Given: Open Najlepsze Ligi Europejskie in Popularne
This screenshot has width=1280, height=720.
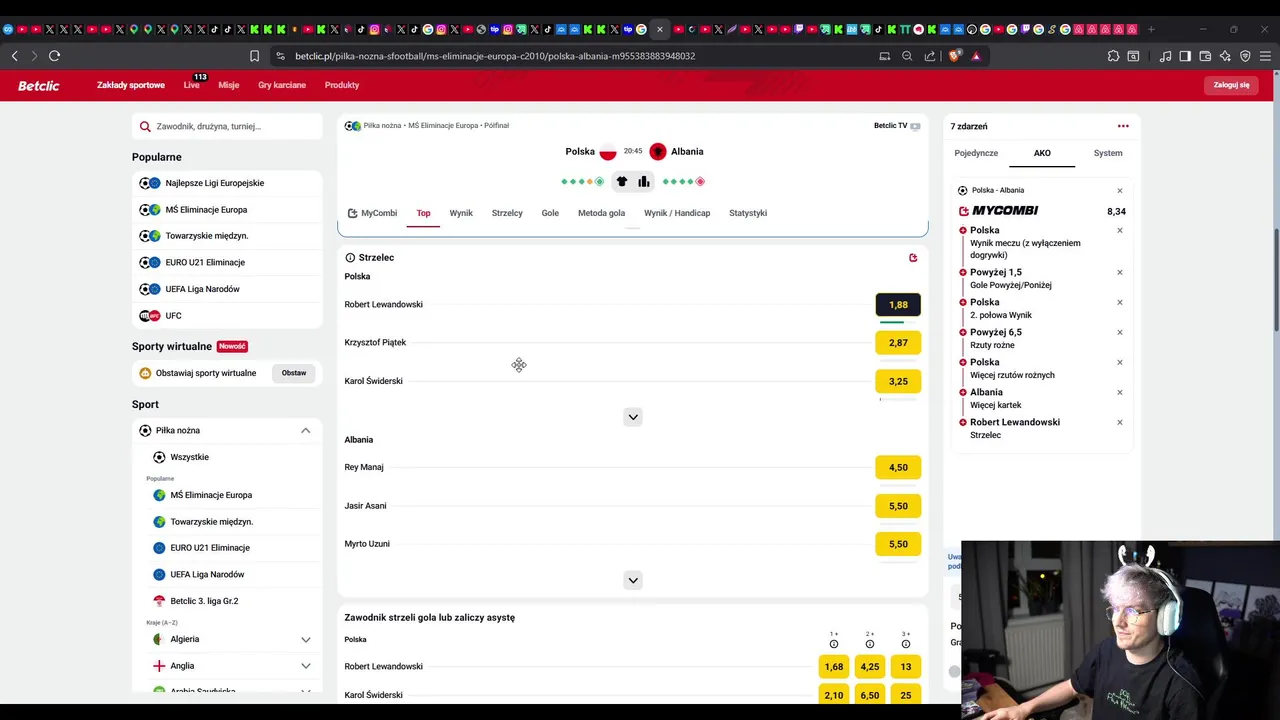Looking at the screenshot, I should pyautogui.click(x=227, y=183).
